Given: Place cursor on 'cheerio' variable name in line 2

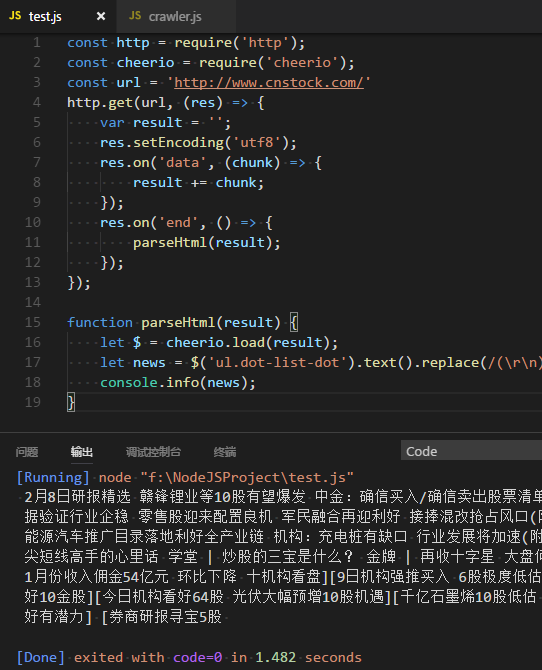Looking at the screenshot, I should coord(145,63).
